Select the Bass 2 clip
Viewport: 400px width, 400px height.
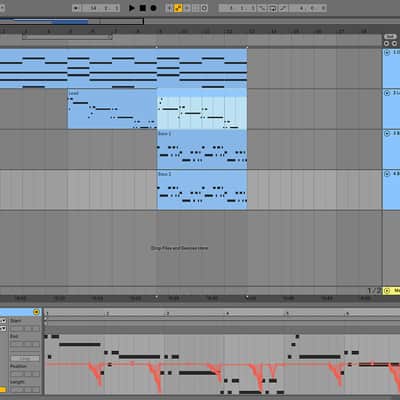(x=202, y=190)
